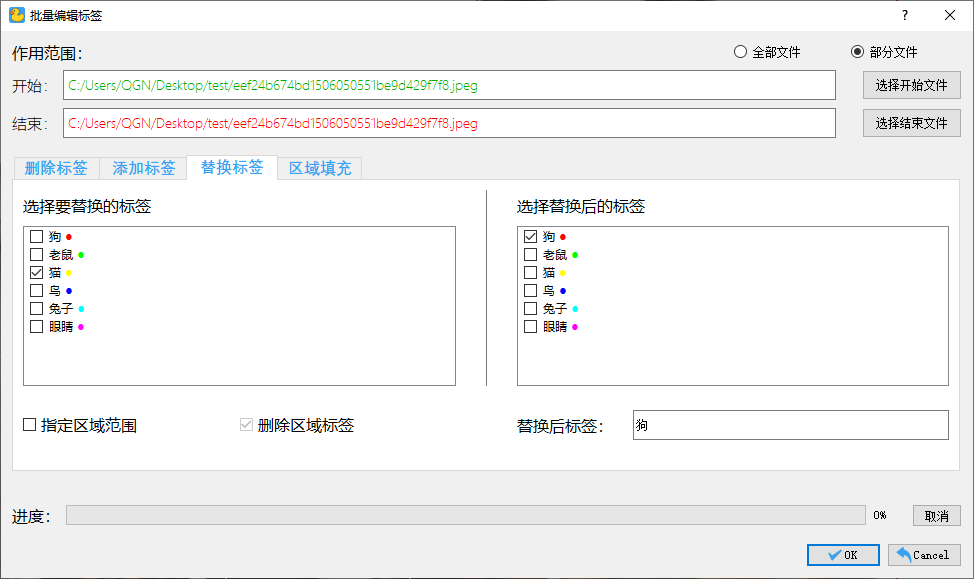This screenshot has width=974, height=579.
Task: Check 眼睛 in replacement labels list
Action: coord(530,327)
